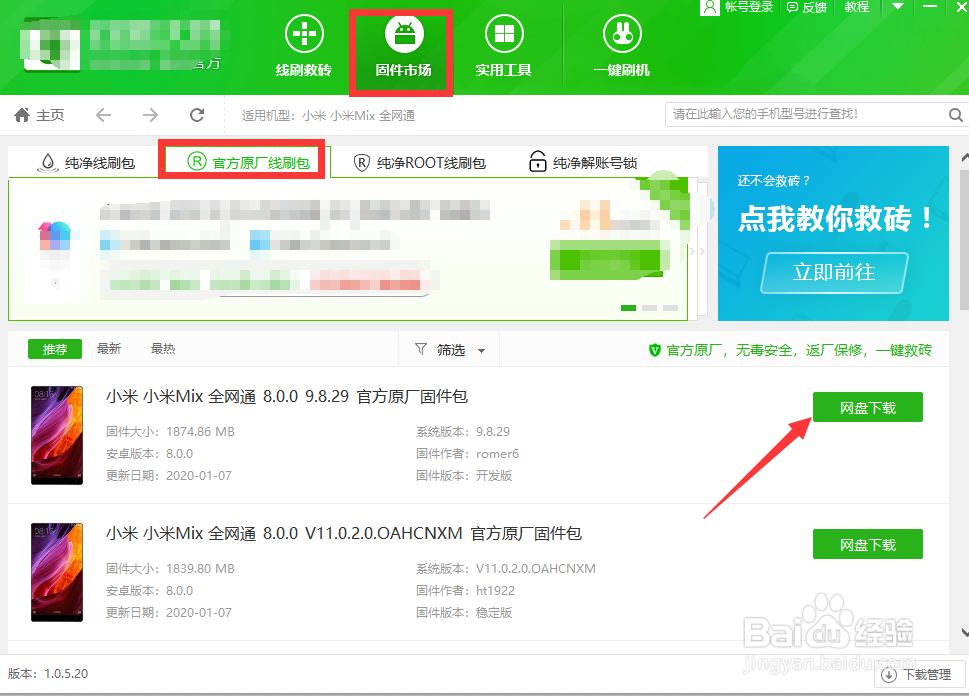This screenshot has height=696, width=969.
Task: Open the 一键刷机 rabbit icon section
Action: 622,48
